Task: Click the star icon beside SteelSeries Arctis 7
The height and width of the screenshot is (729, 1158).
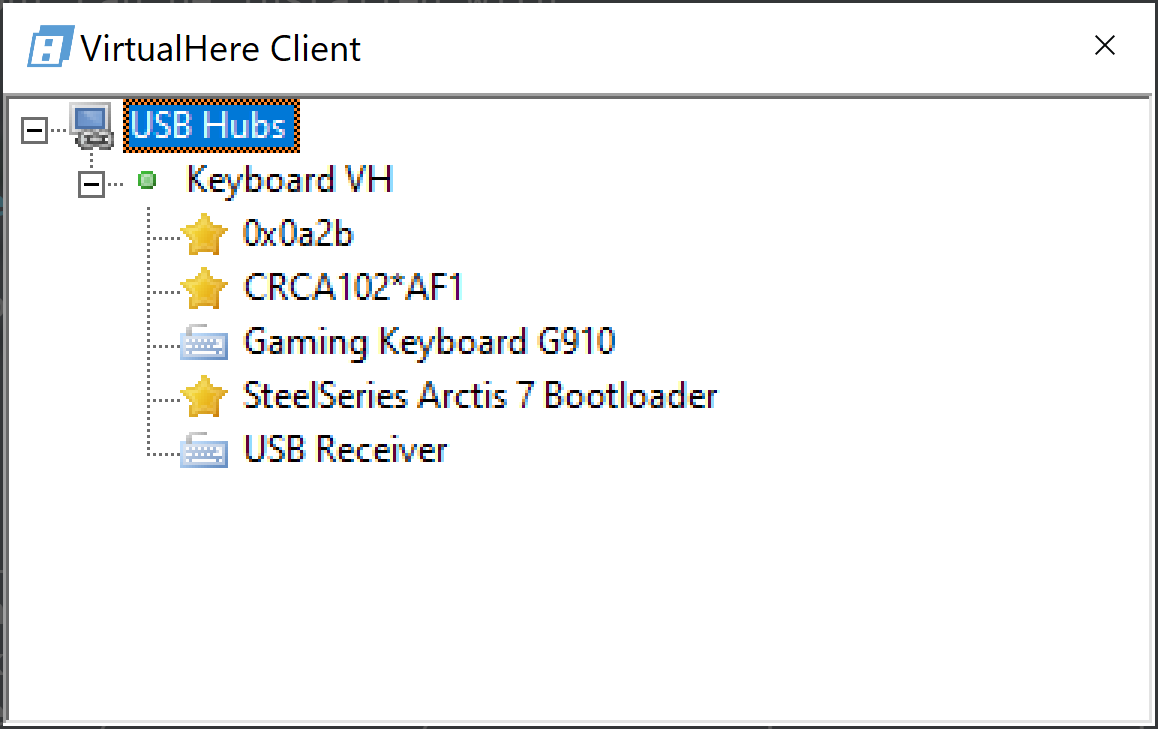Action: coord(203,397)
